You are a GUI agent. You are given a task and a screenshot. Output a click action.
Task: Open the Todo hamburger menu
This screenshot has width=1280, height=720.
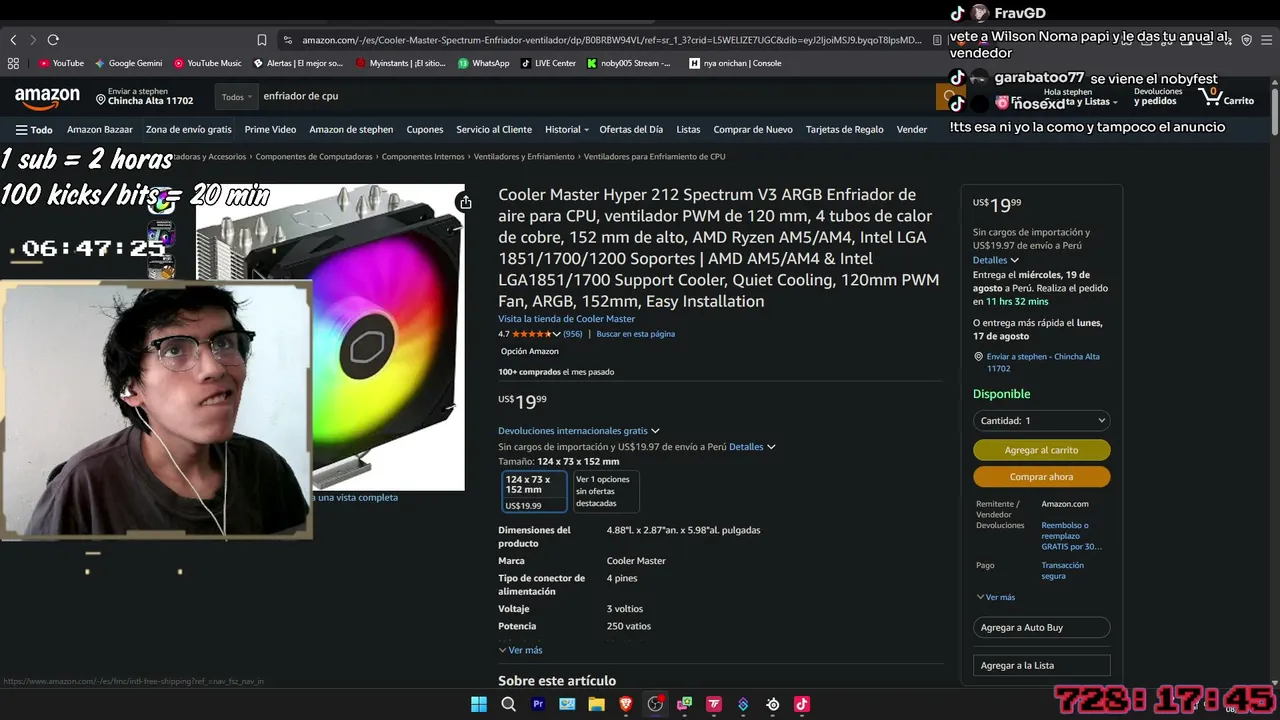point(34,130)
